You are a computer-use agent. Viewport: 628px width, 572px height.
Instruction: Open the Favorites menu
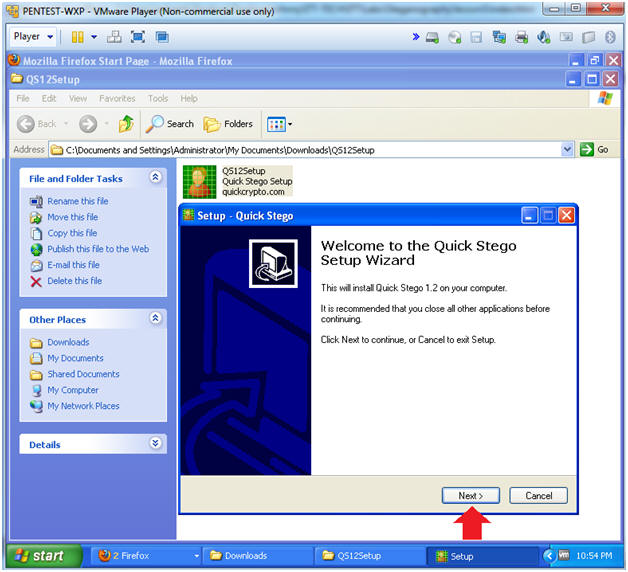117,99
